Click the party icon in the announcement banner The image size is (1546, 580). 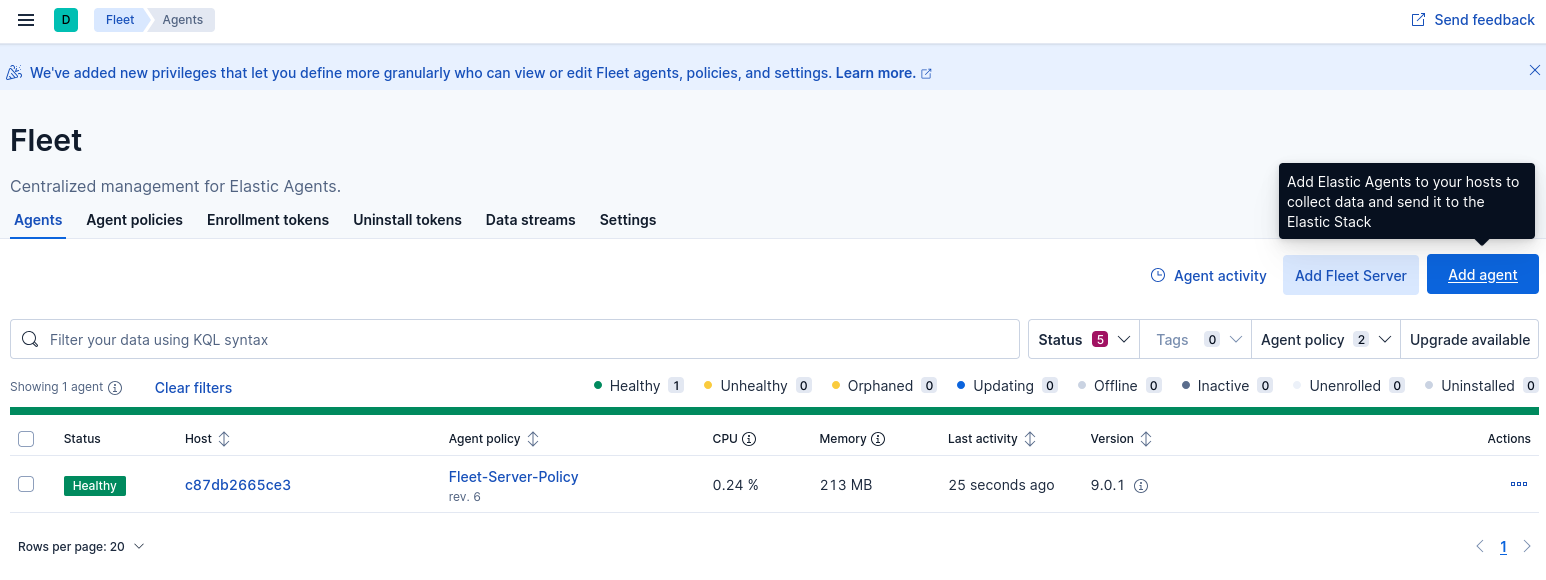14,73
